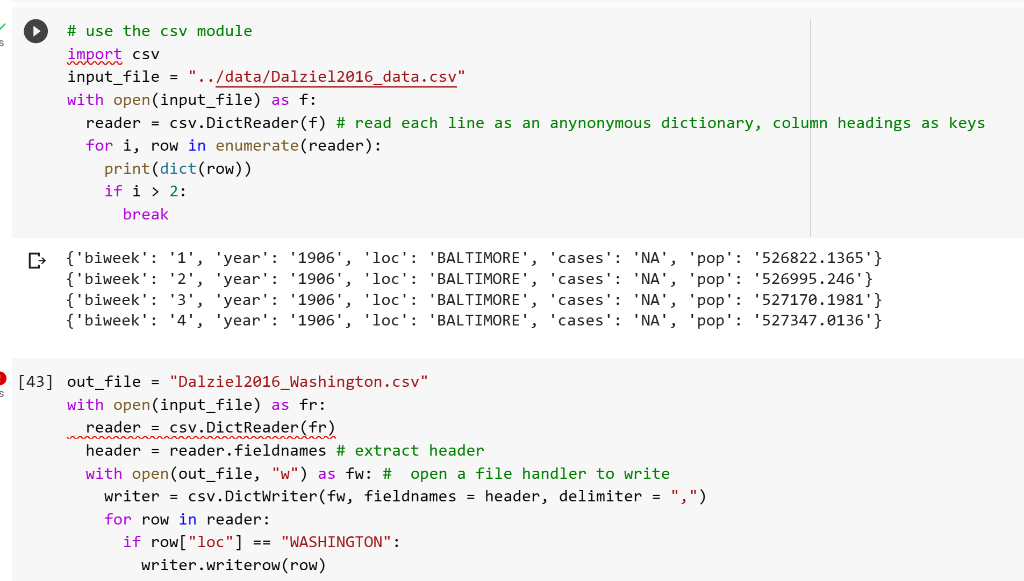Click the gutter marker left of the output cell
1024x581 pixels.
(x=36, y=260)
